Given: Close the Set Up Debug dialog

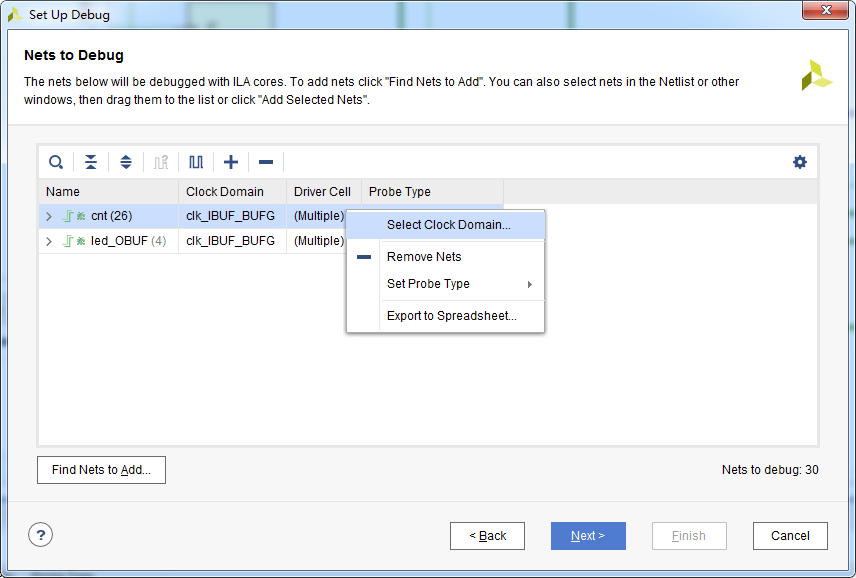Looking at the screenshot, I should [x=825, y=10].
